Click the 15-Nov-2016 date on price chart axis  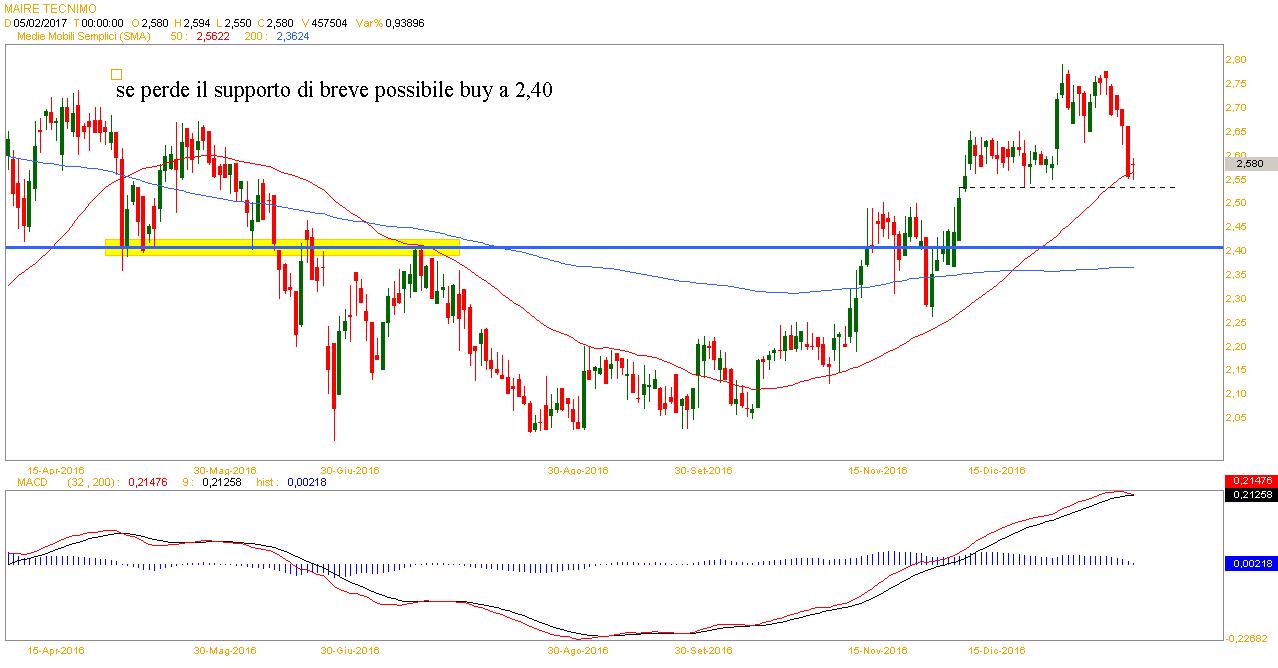877,470
